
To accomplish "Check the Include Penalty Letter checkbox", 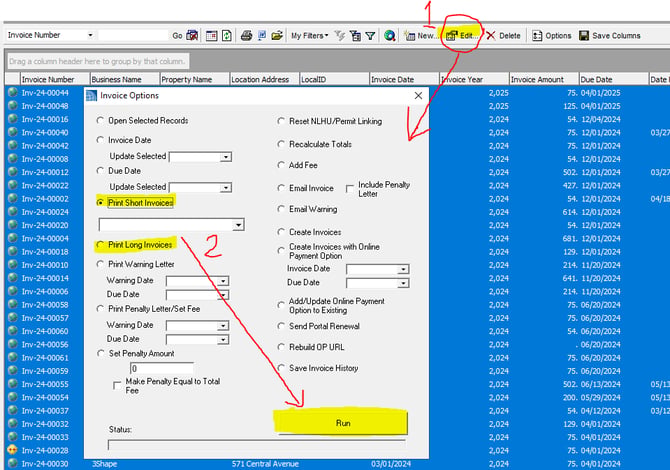I will coord(350,188).
